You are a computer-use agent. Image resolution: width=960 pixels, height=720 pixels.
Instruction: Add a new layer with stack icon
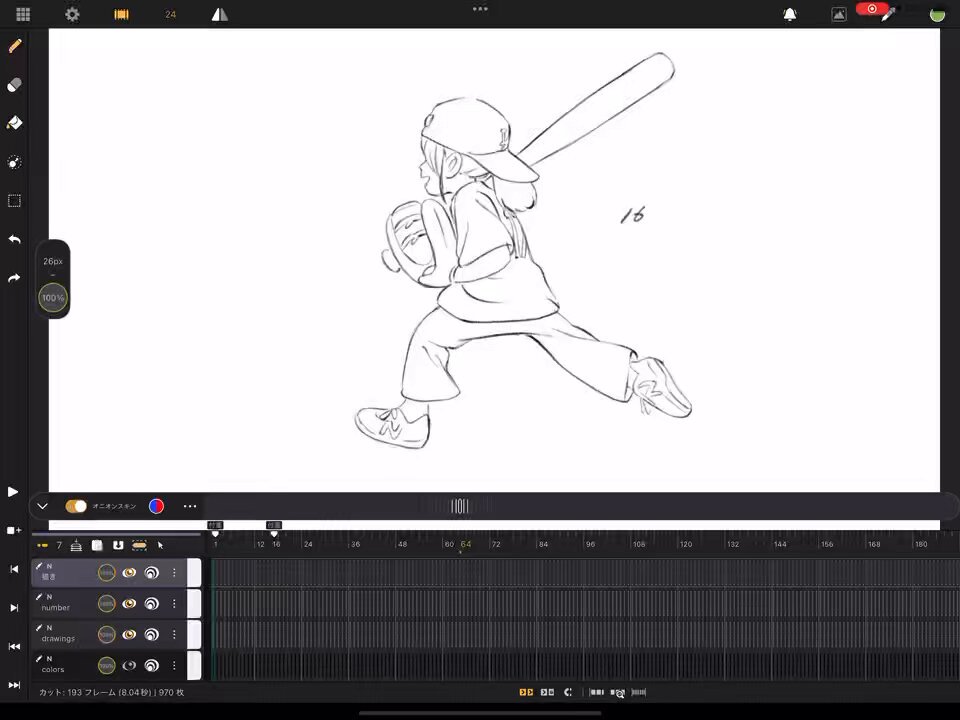coord(76,545)
